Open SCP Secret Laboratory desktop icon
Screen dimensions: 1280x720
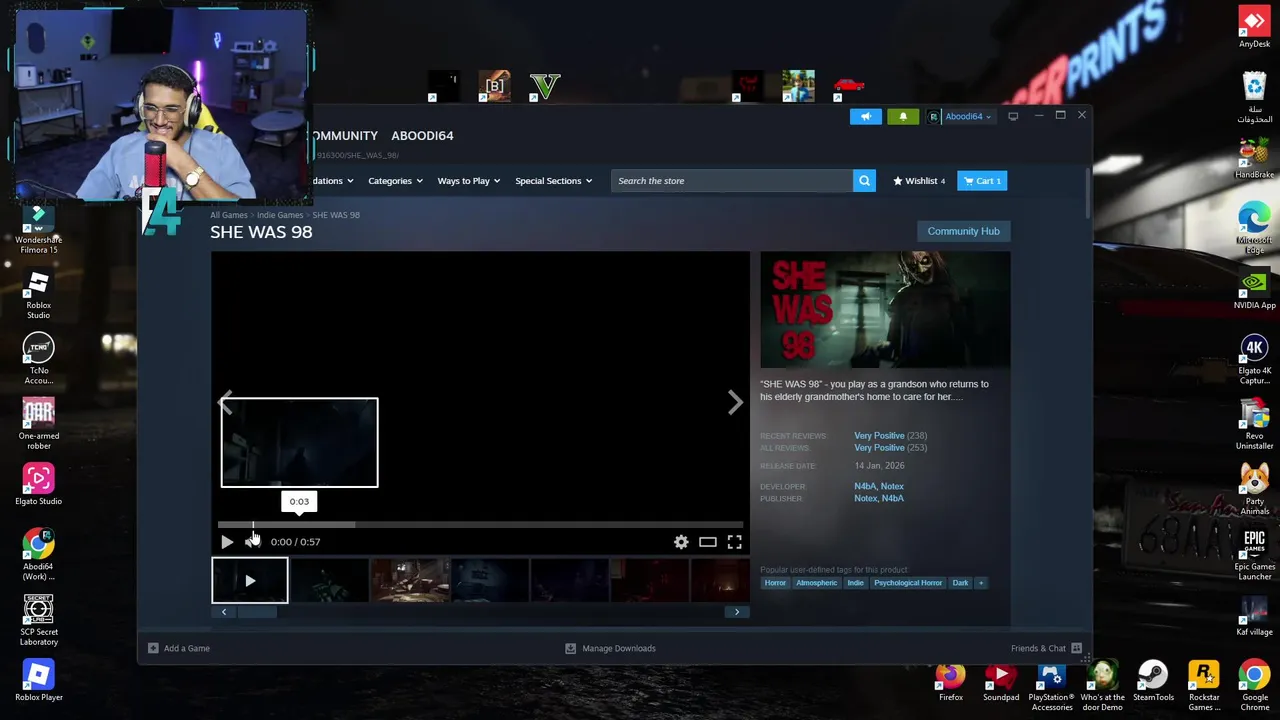(x=39, y=620)
